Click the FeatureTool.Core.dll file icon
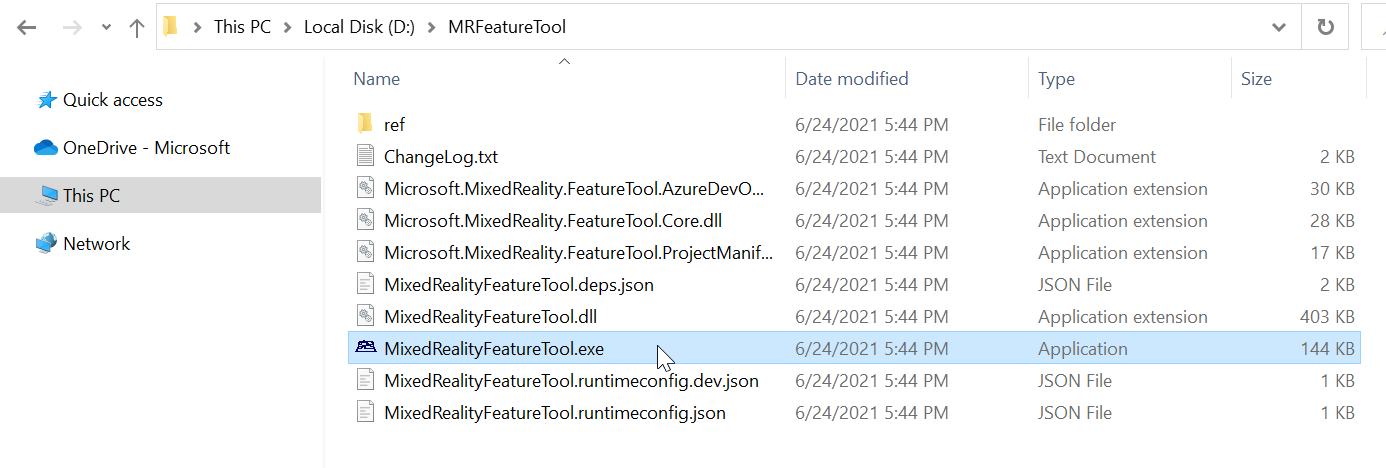 pos(365,221)
